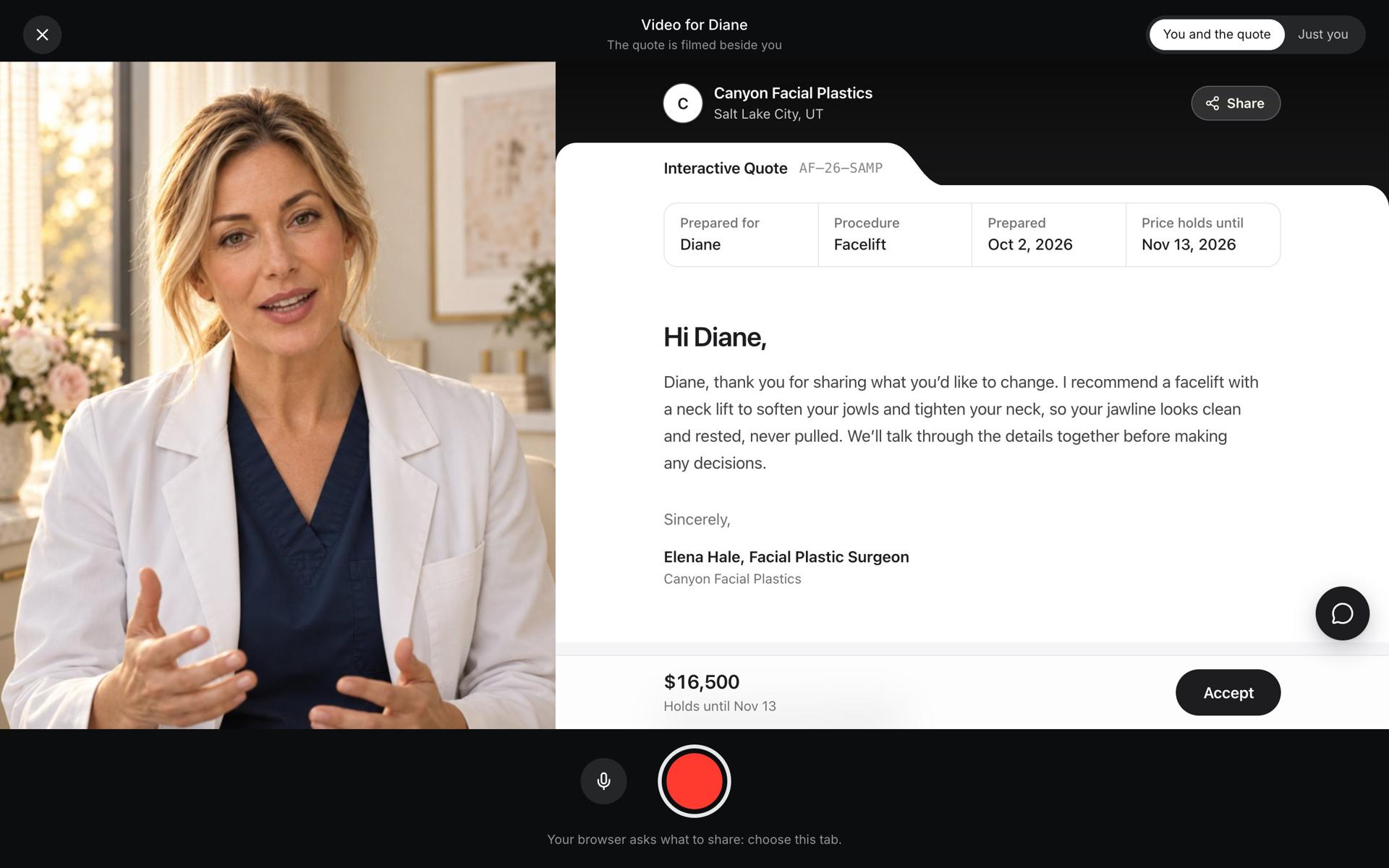
Task: Click the 'Elena Hale, Facial Plastic Surgeon' signature
Action: (x=786, y=557)
